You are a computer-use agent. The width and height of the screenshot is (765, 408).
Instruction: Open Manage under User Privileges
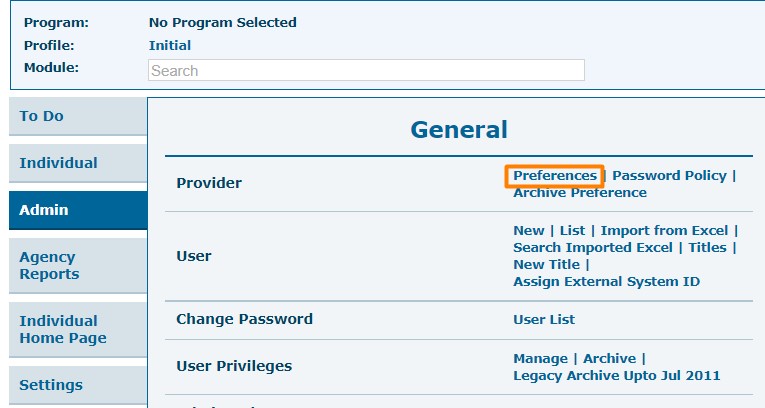click(540, 359)
